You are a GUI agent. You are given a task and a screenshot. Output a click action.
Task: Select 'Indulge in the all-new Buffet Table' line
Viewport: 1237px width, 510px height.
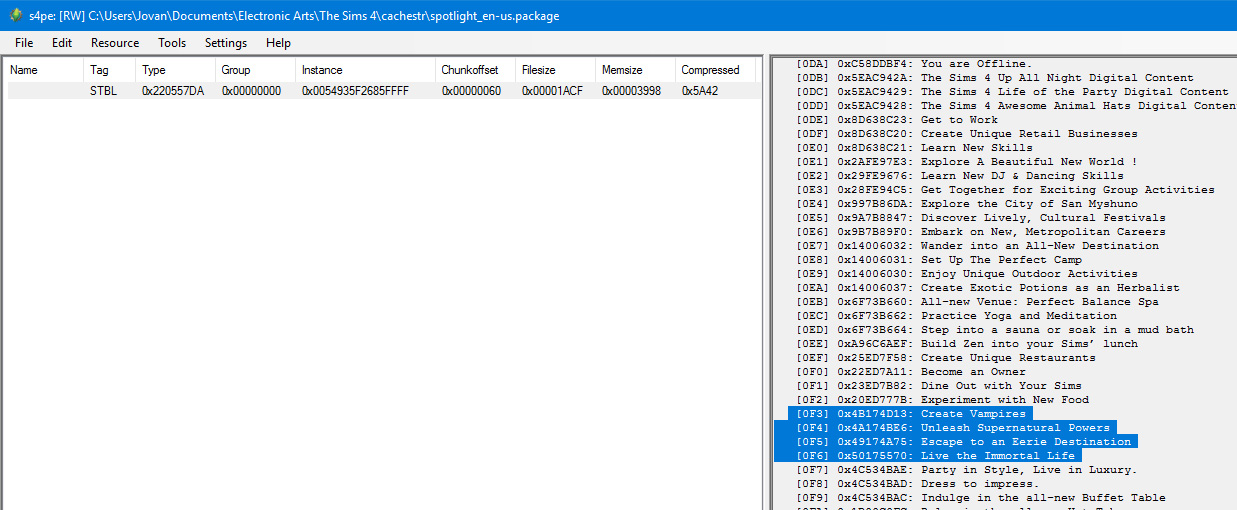click(981, 498)
